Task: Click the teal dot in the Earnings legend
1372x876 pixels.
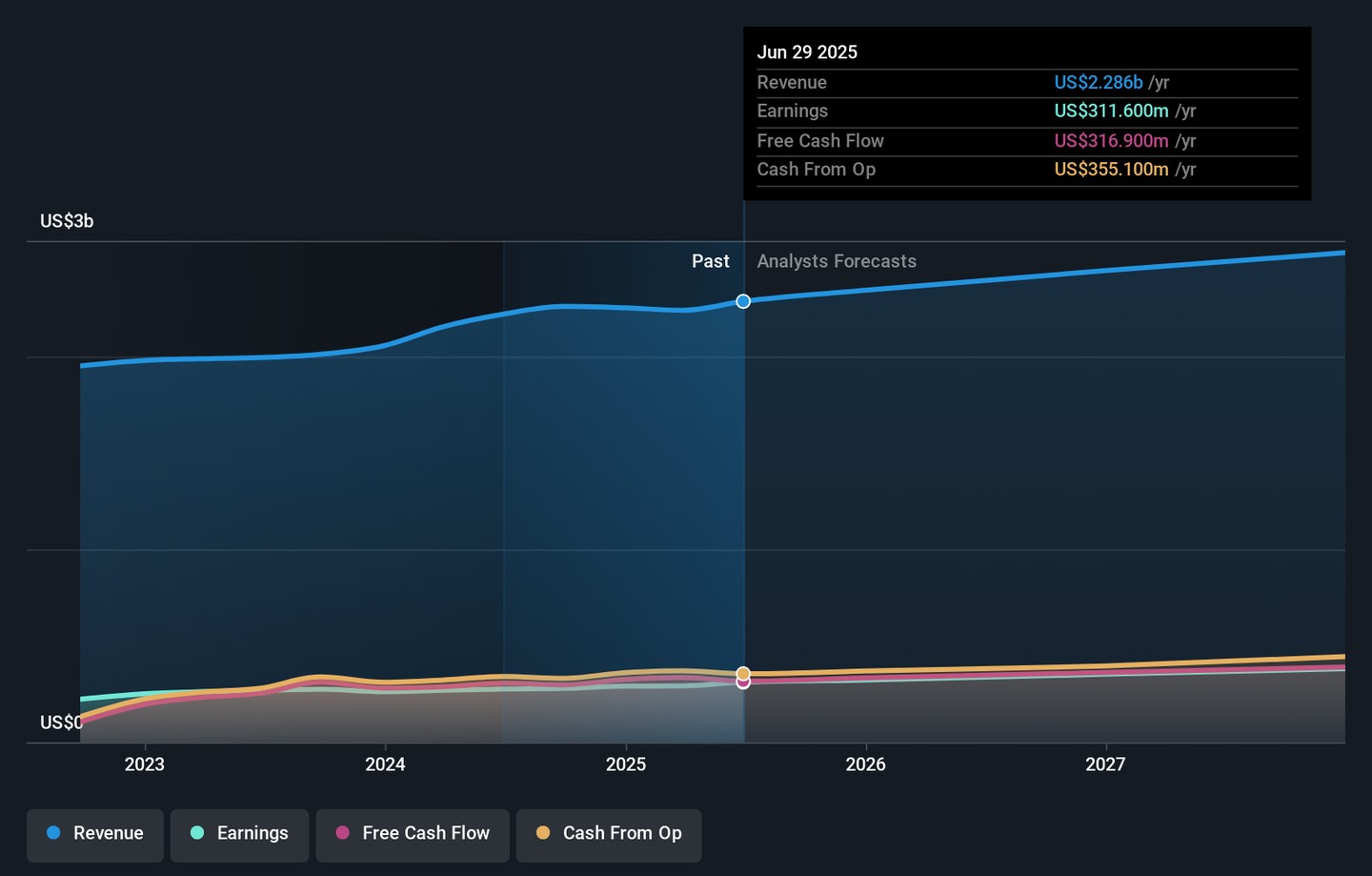Action: (197, 833)
